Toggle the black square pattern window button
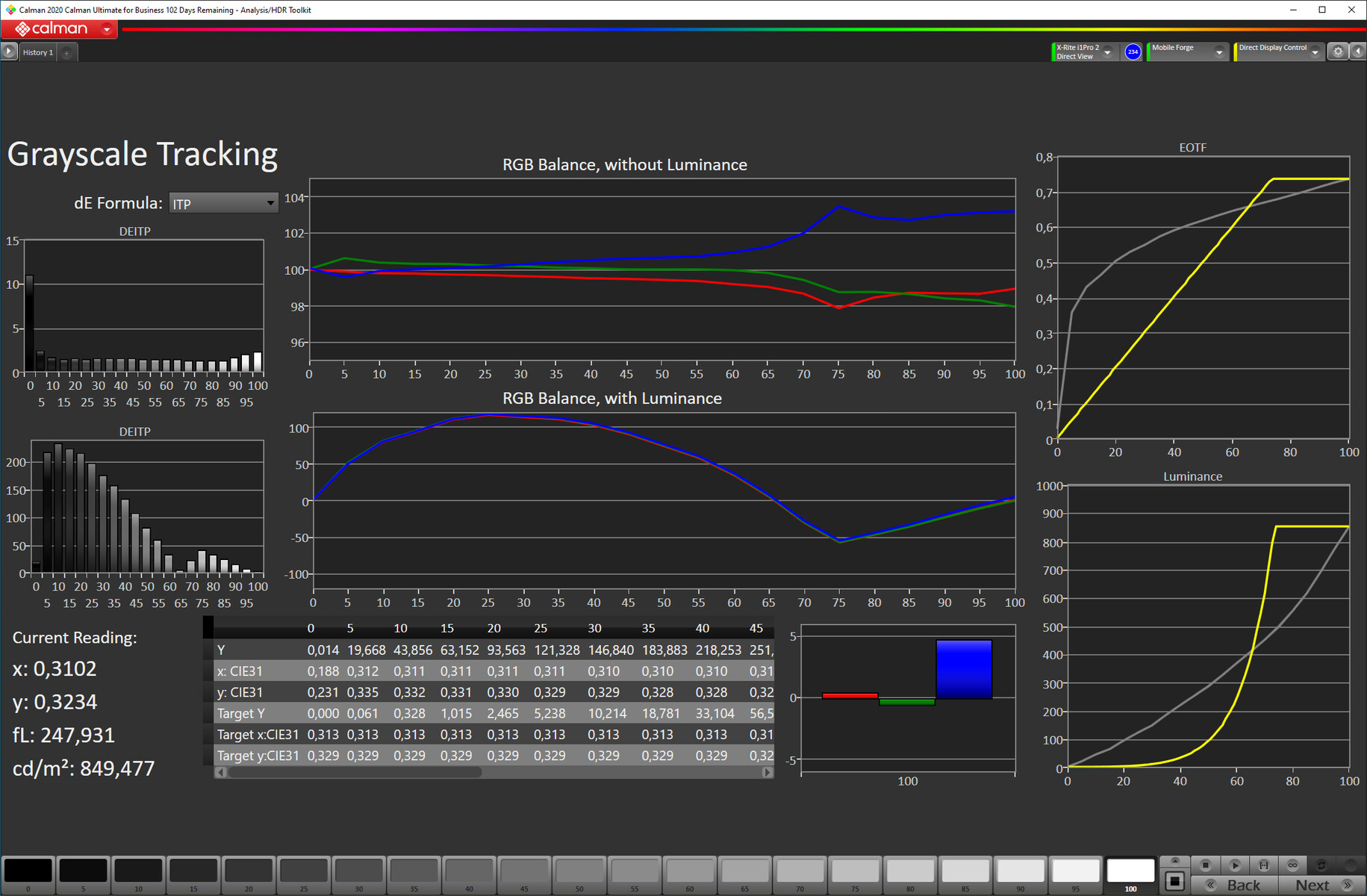Screen dimensions: 1367x896 point(1174,882)
